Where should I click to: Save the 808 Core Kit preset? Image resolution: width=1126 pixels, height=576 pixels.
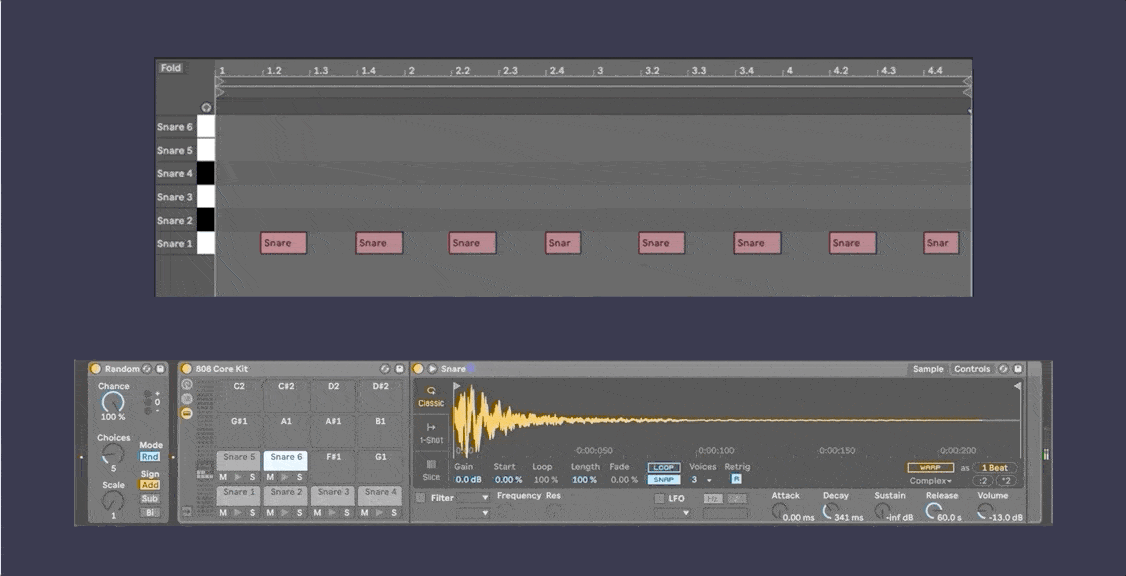click(399, 368)
